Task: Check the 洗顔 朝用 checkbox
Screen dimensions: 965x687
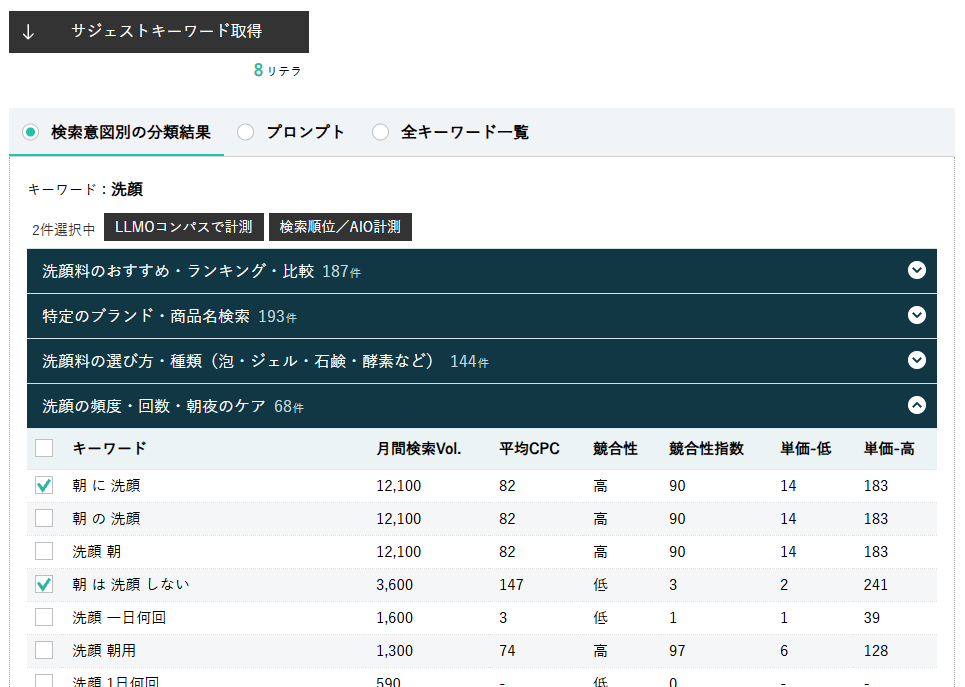Action: tap(44, 650)
